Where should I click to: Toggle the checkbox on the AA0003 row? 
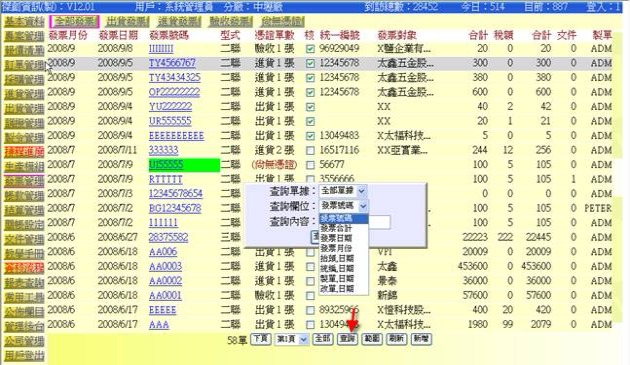[x=310, y=267]
